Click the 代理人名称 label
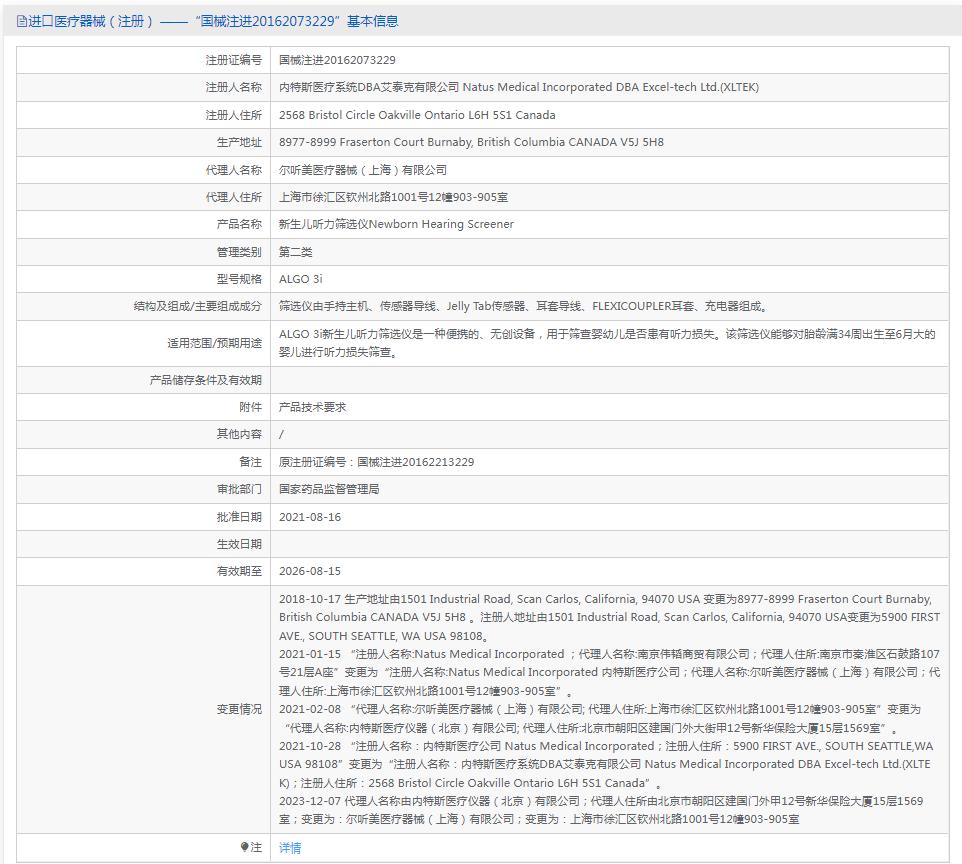962x864 pixels. (234, 170)
